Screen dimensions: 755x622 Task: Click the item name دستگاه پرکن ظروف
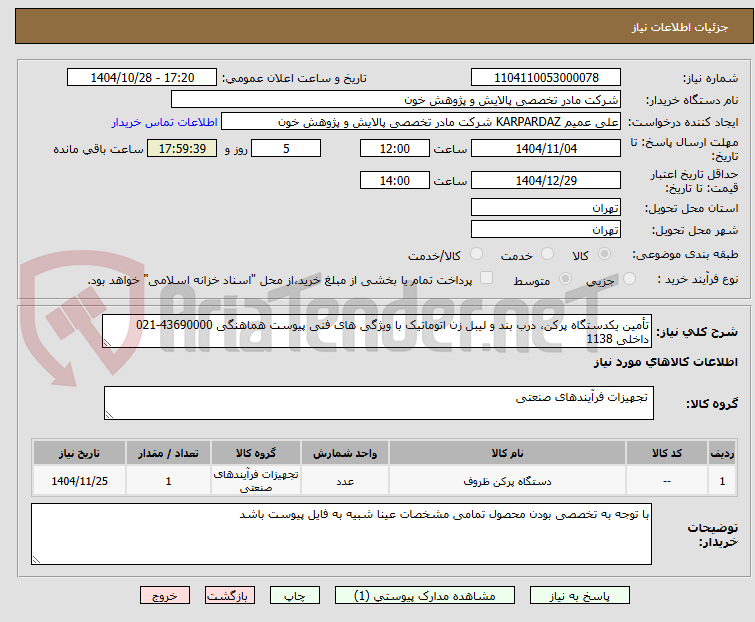coord(507,481)
